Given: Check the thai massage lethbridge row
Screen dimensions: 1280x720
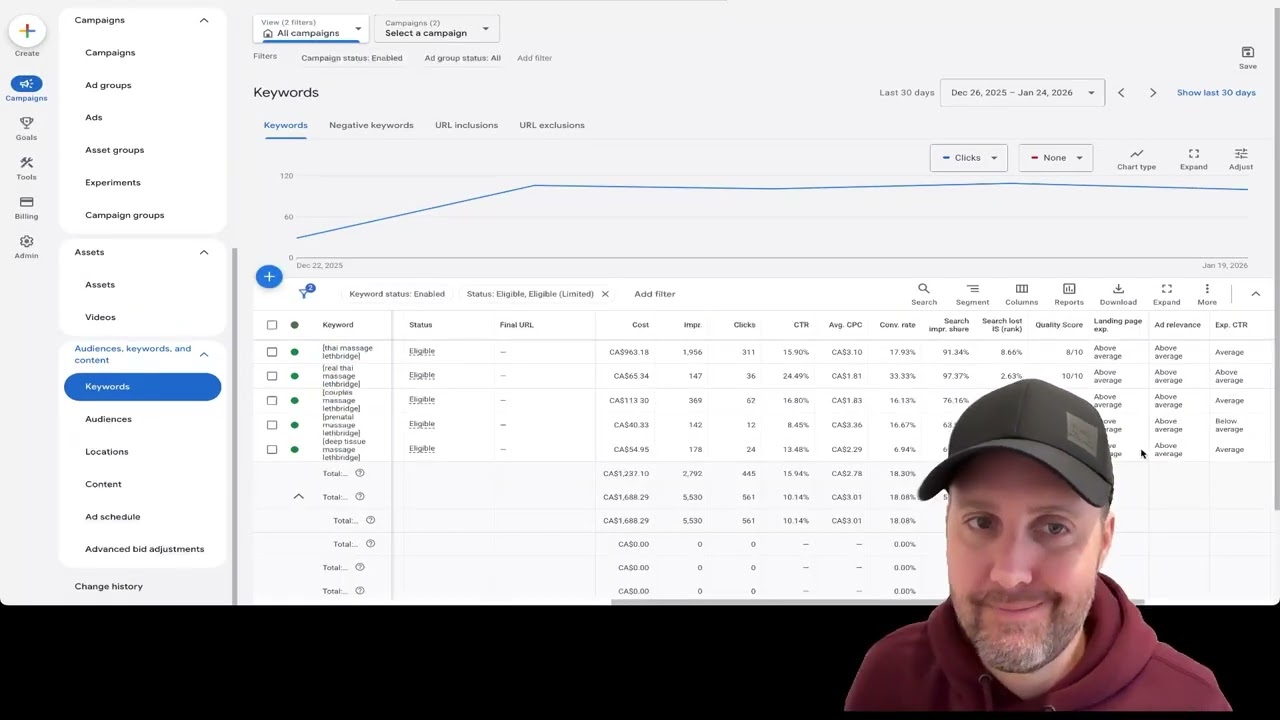Looking at the screenshot, I should (272, 352).
